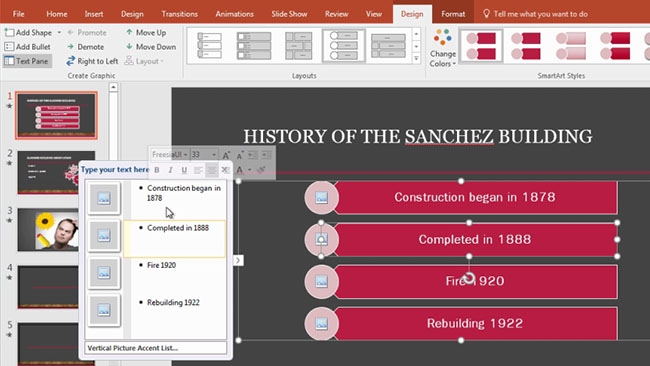Click Decrease Font Size in mini toolbar

(240, 155)
